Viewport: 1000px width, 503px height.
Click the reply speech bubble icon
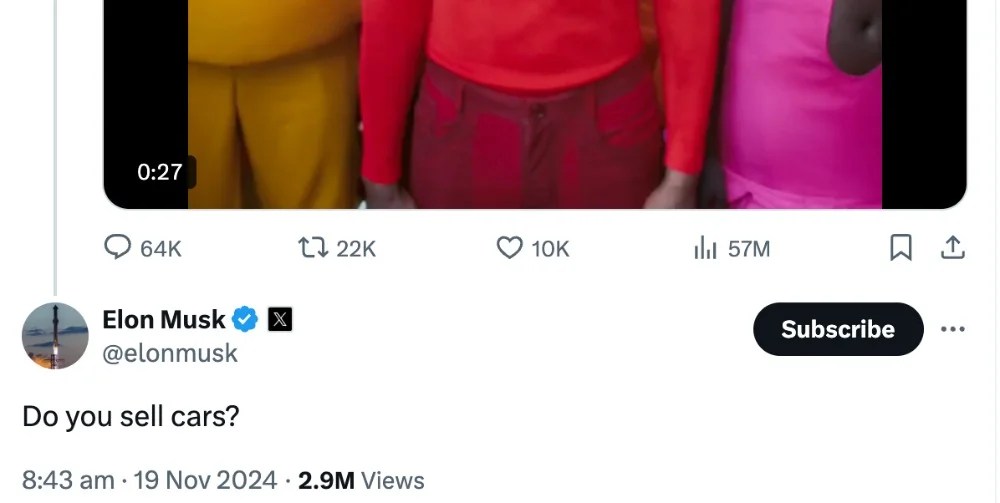tap(117, 247)
